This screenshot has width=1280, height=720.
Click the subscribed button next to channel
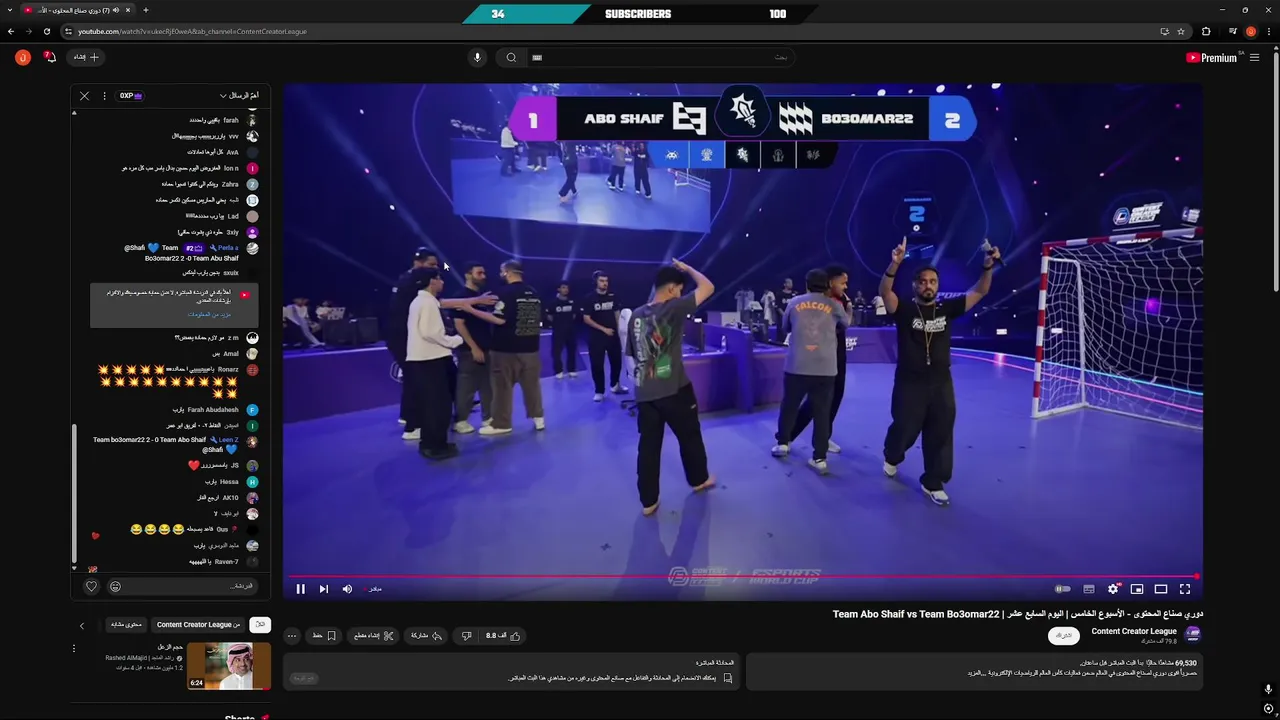tap(1064, 636)
